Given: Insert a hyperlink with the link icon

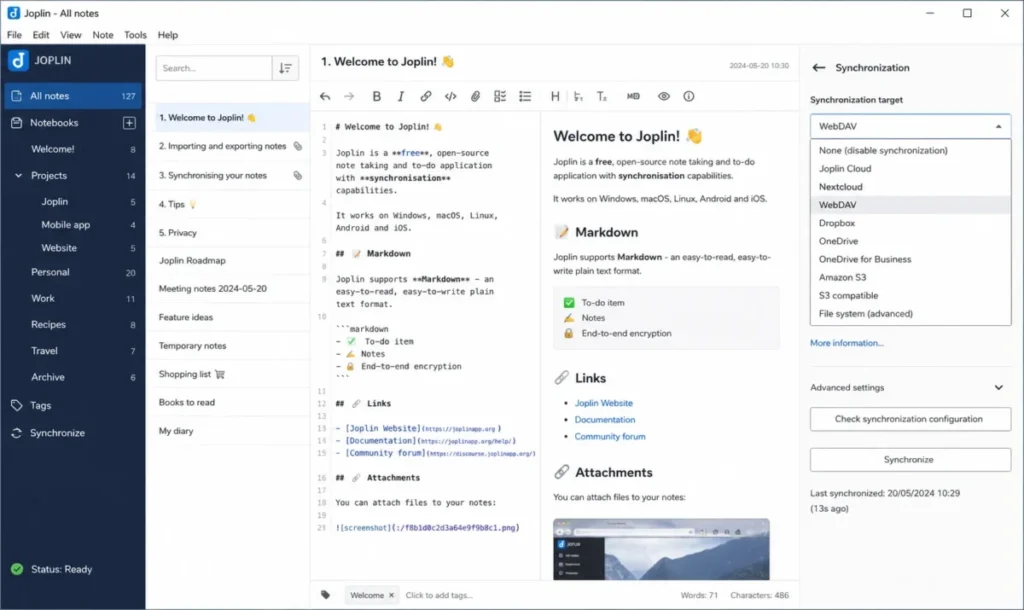Looking at the screenshot, I should (425, 96).
